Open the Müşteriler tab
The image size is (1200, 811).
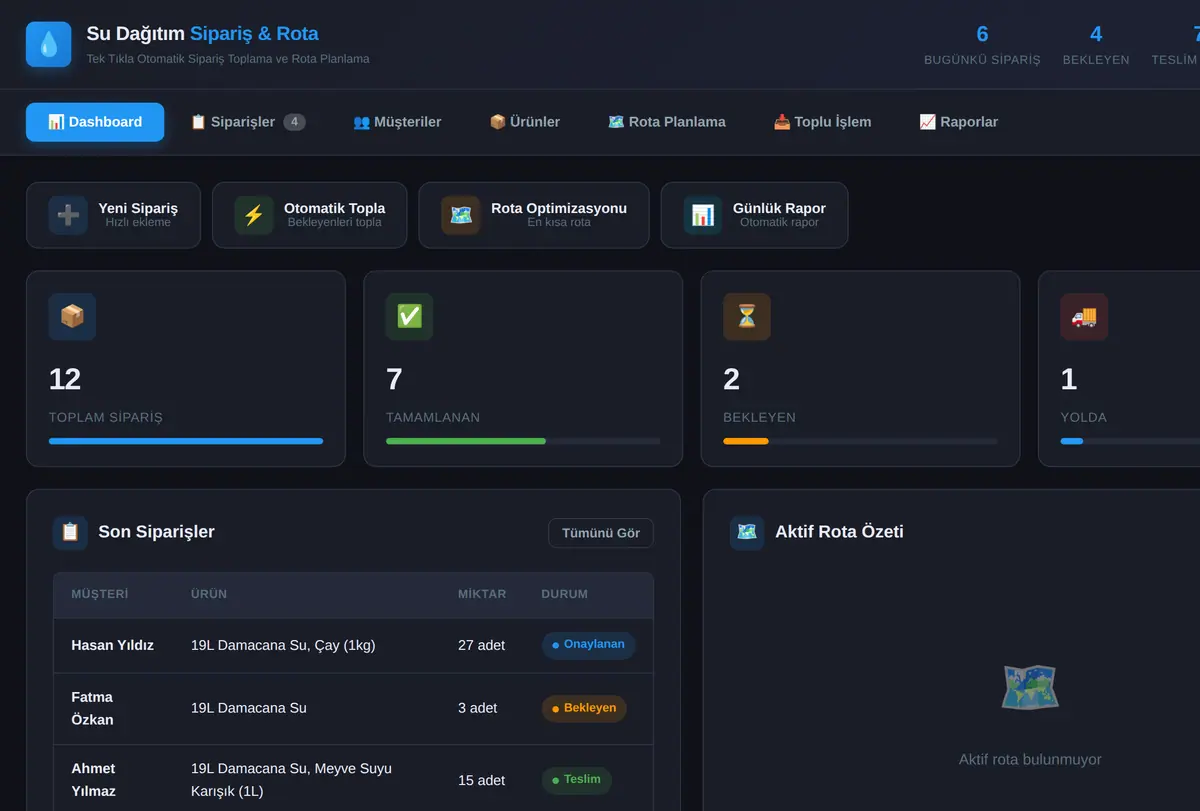[x=397, y=122]
